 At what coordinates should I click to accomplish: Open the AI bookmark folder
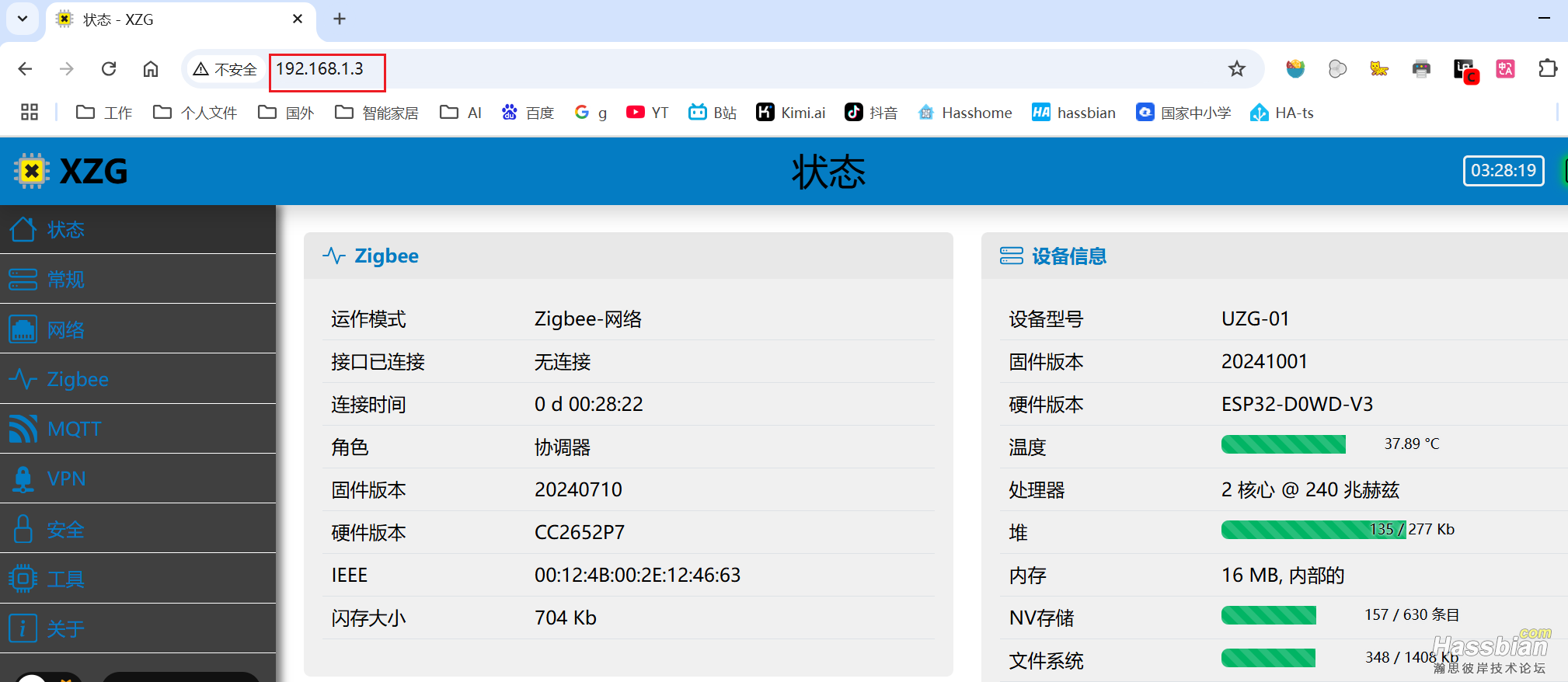coord(461,113)
